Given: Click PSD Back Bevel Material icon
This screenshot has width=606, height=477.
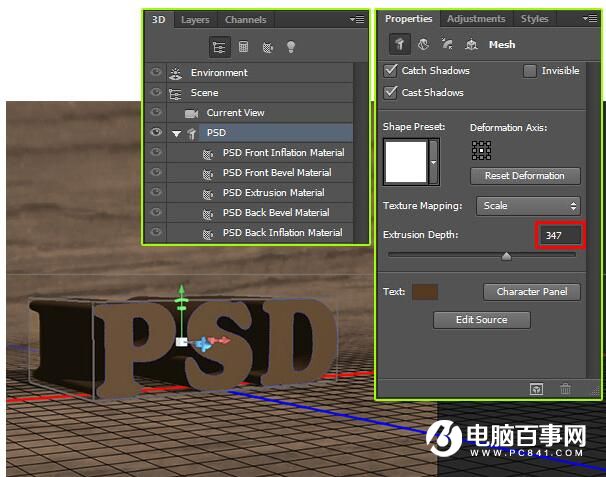Looking at the screenshot, I should (208, 214).
